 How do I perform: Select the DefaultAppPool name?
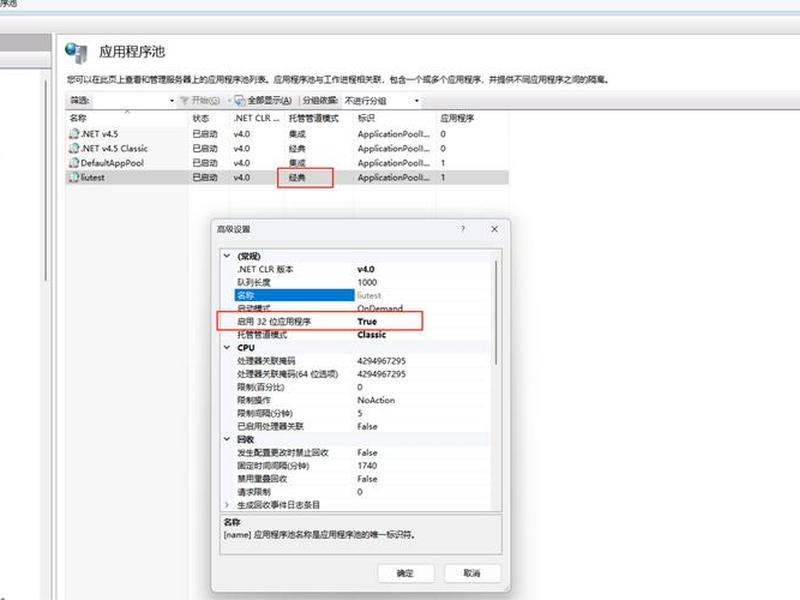(112, 163)
